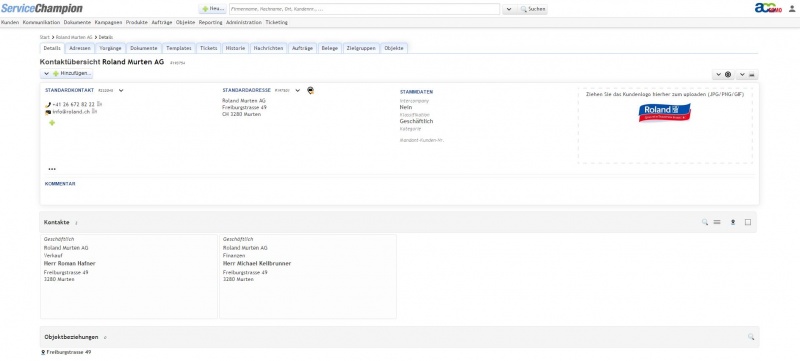The width and height of the screenshot is (800, 361).
Task: Click the print icon button
Action: tap(752, 74)
